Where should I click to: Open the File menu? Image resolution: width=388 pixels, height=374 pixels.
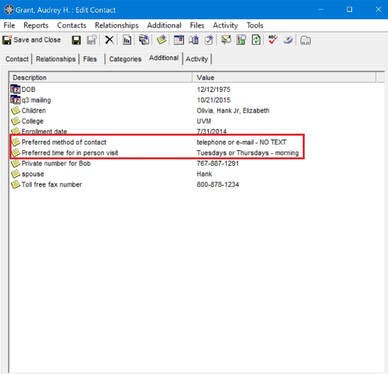9,25
